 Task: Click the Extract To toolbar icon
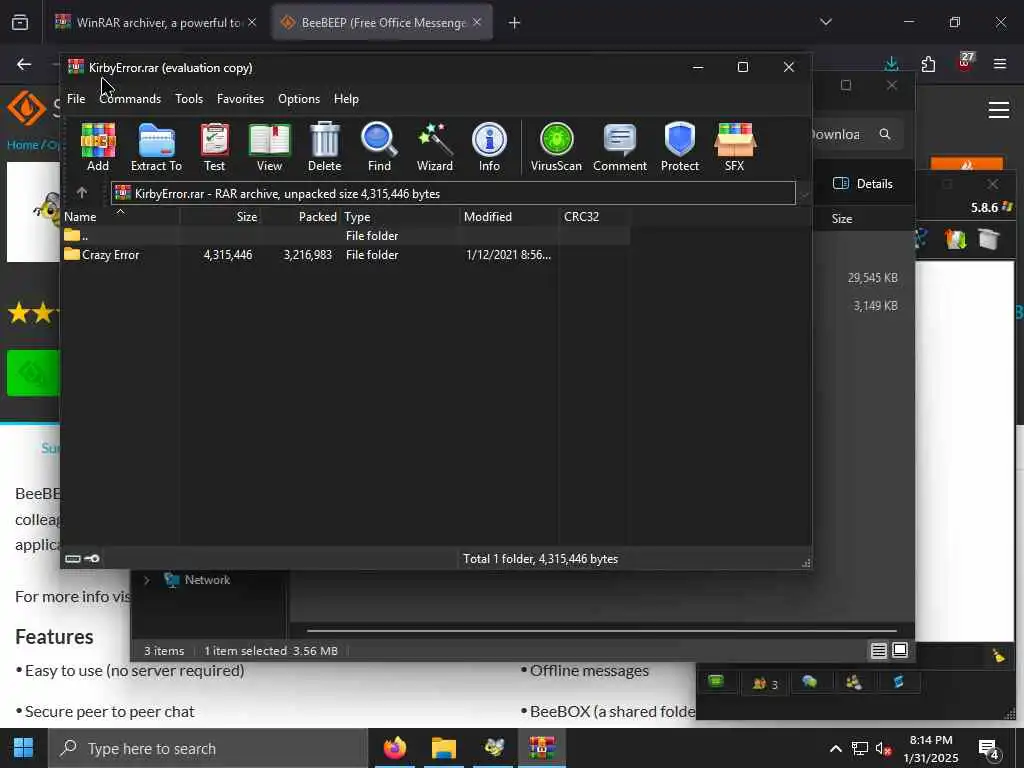tap(156, 147)
